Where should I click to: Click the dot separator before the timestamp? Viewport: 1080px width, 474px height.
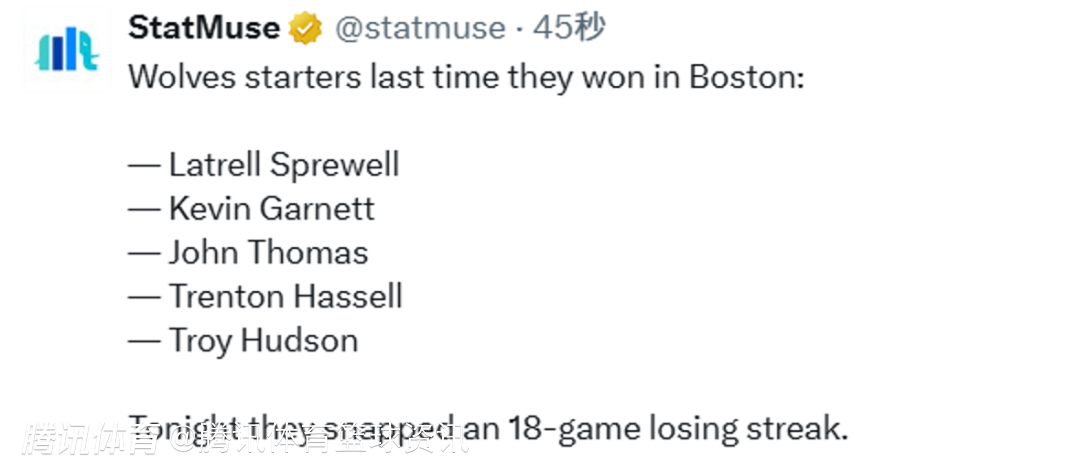click(519, 29)
